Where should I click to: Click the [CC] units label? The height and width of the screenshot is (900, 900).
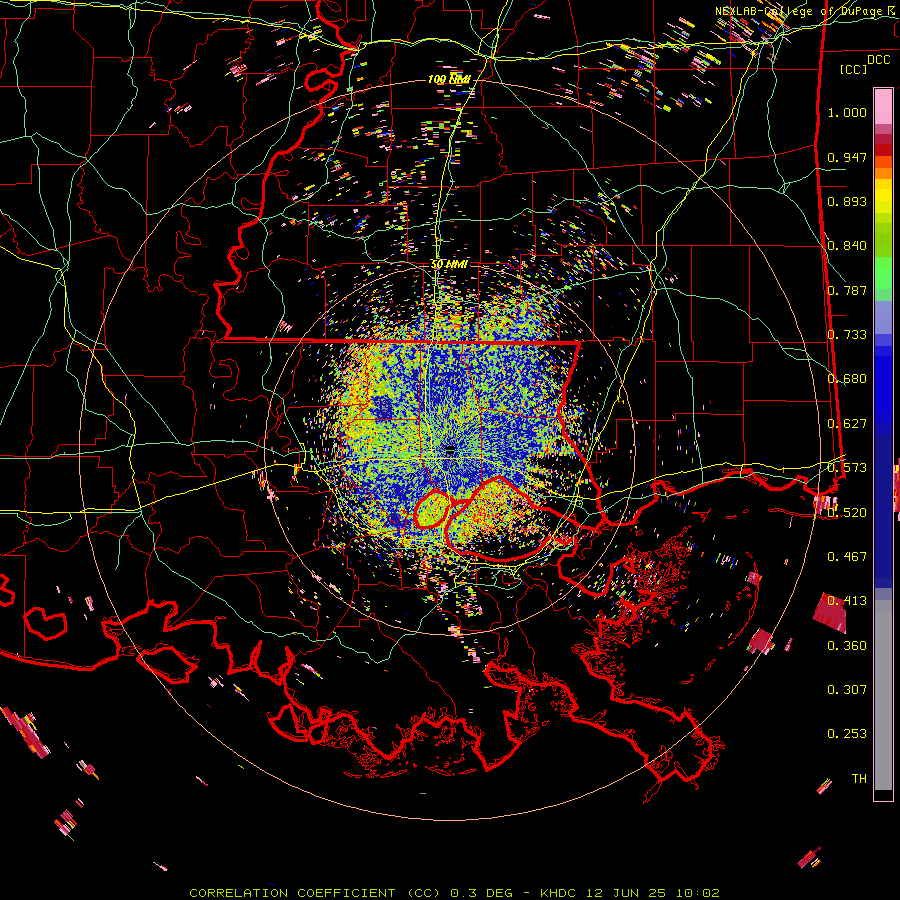pos(853,69)
